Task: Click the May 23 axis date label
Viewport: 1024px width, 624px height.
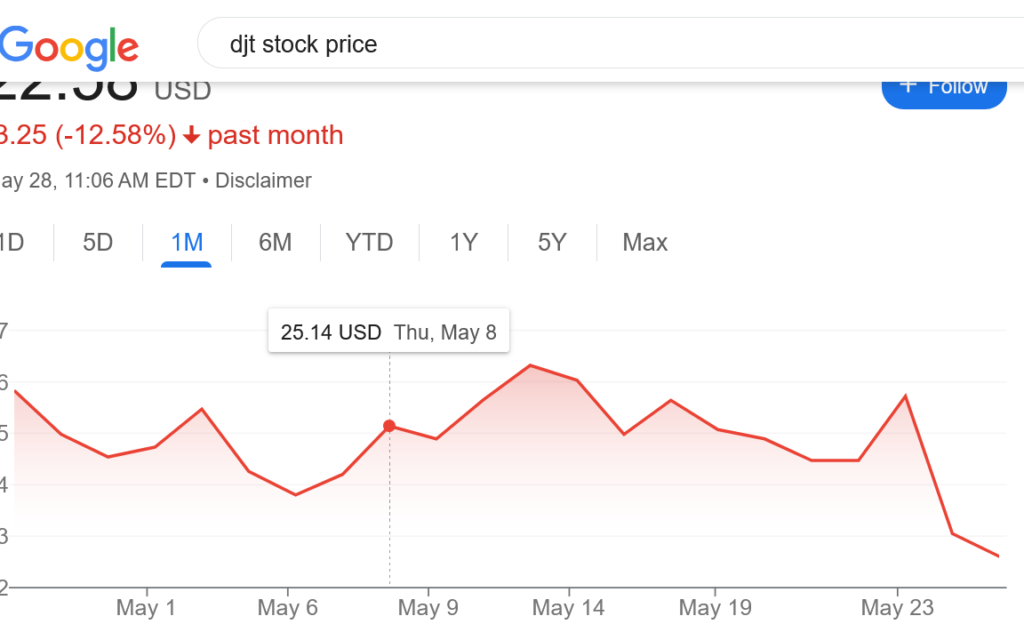Action: point(896,608)
